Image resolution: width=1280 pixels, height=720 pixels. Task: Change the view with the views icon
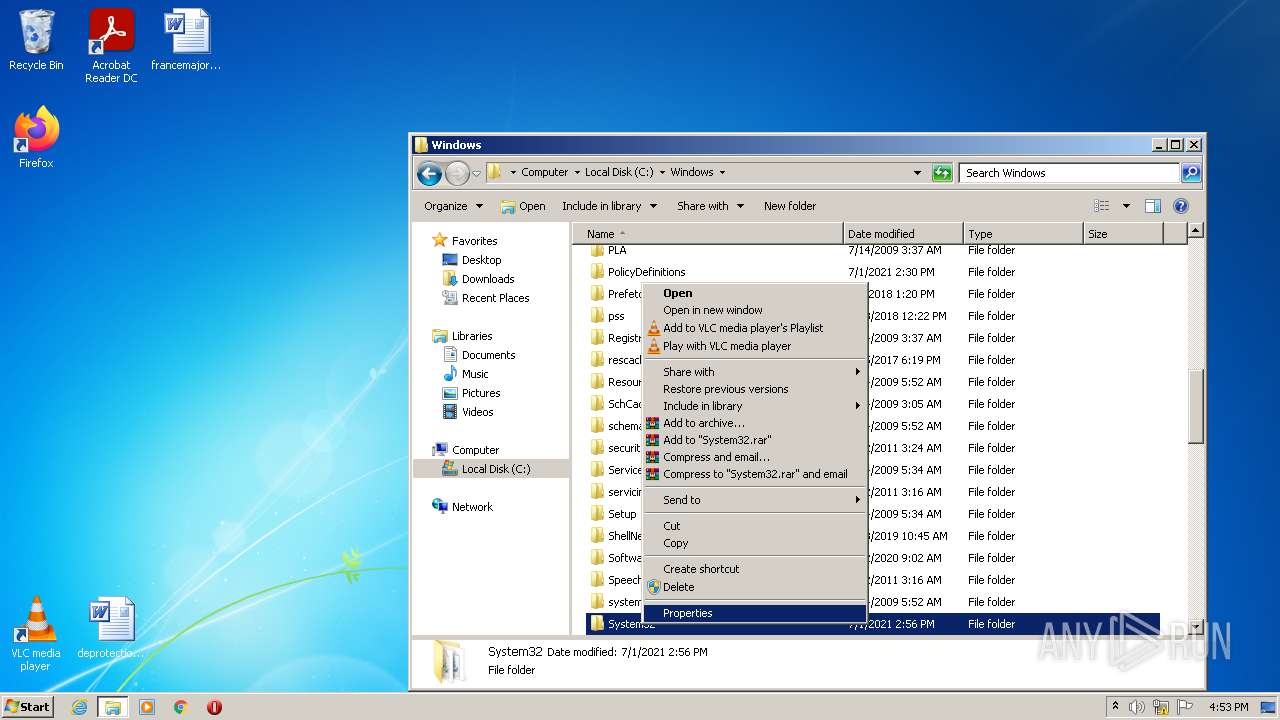pos(1101,206)
